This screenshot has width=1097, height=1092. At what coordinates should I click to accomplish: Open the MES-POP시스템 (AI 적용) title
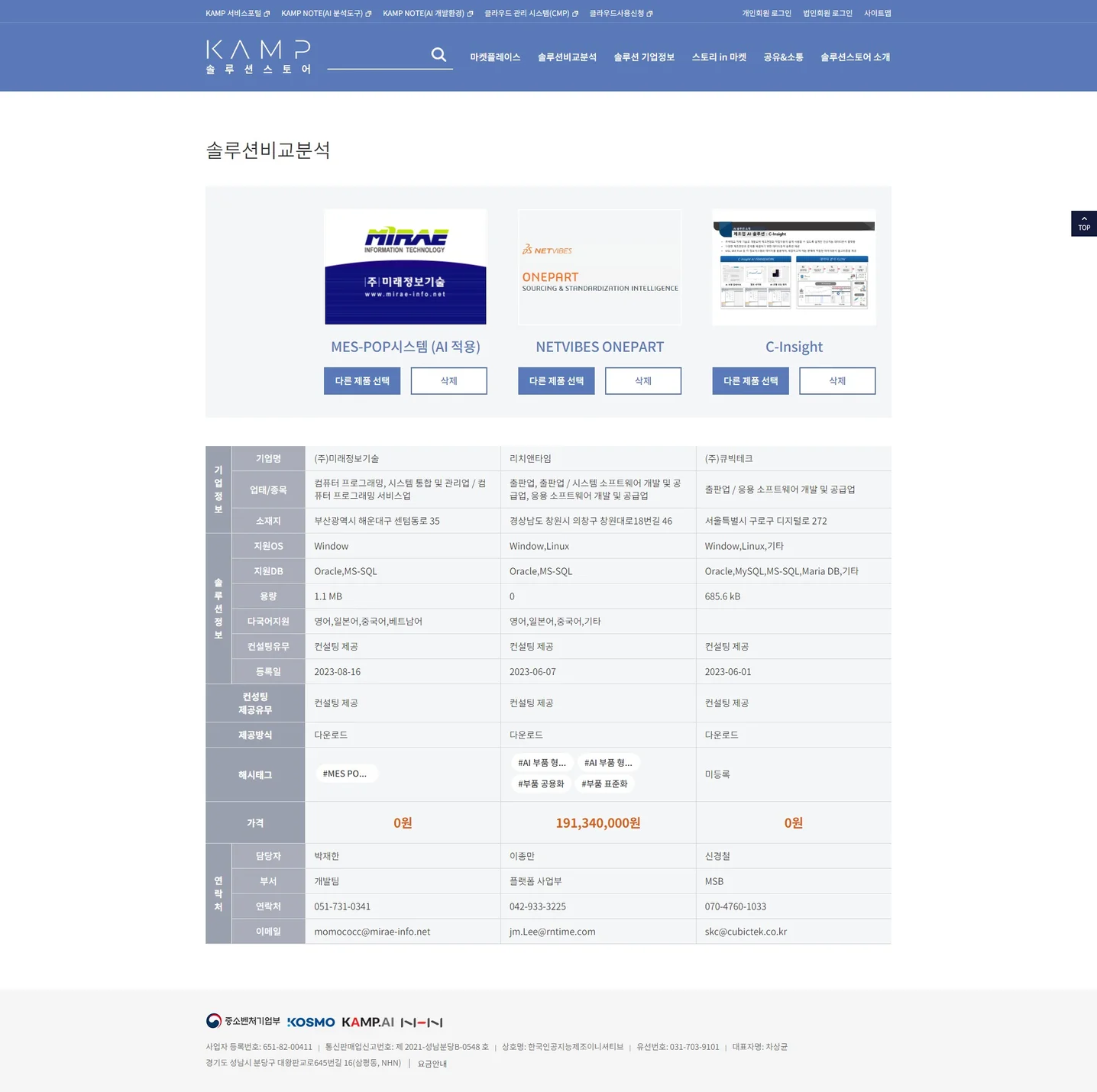click(x=406, y=347)
